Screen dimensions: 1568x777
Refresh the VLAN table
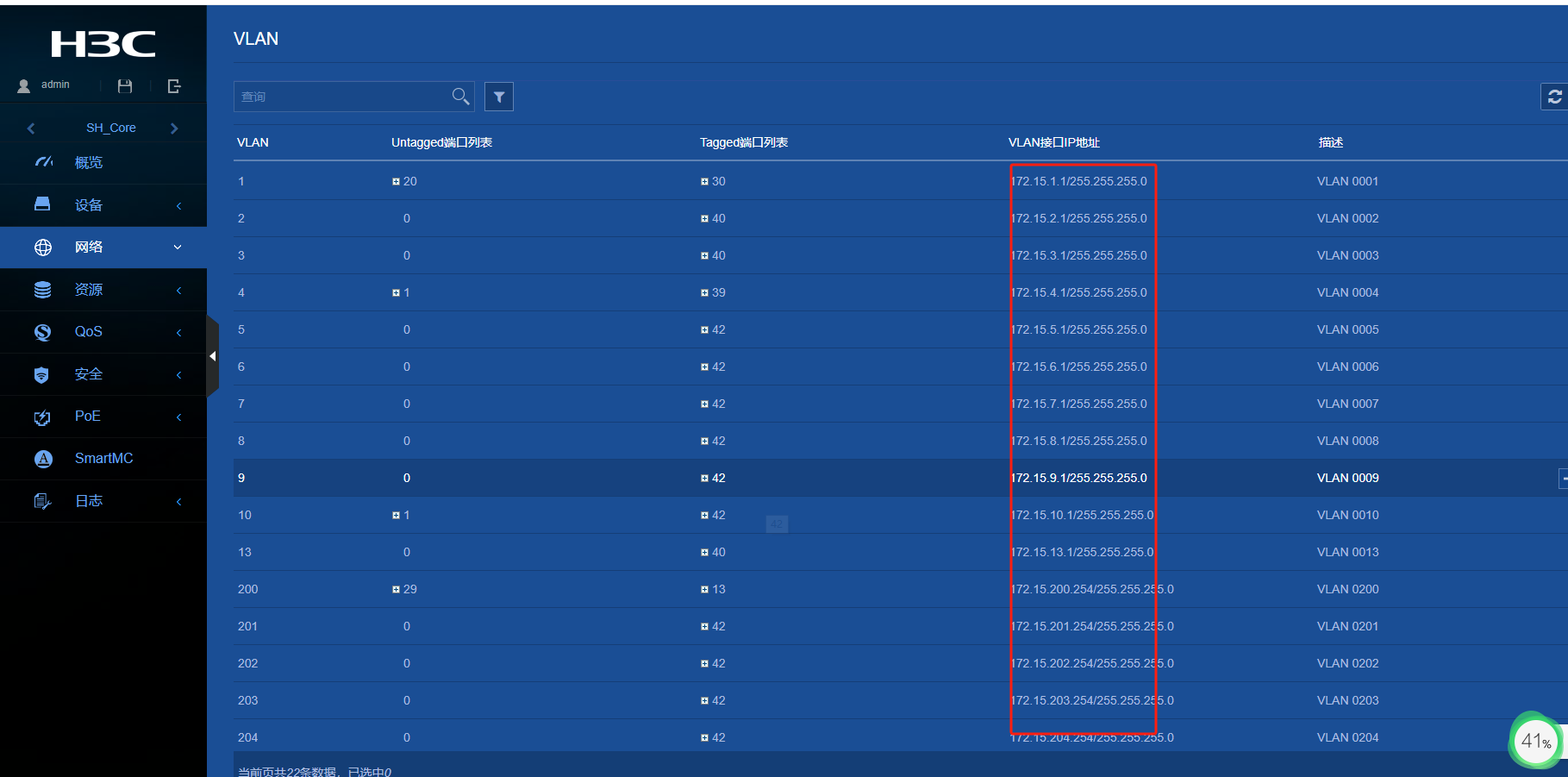(x=1554, y=97)
